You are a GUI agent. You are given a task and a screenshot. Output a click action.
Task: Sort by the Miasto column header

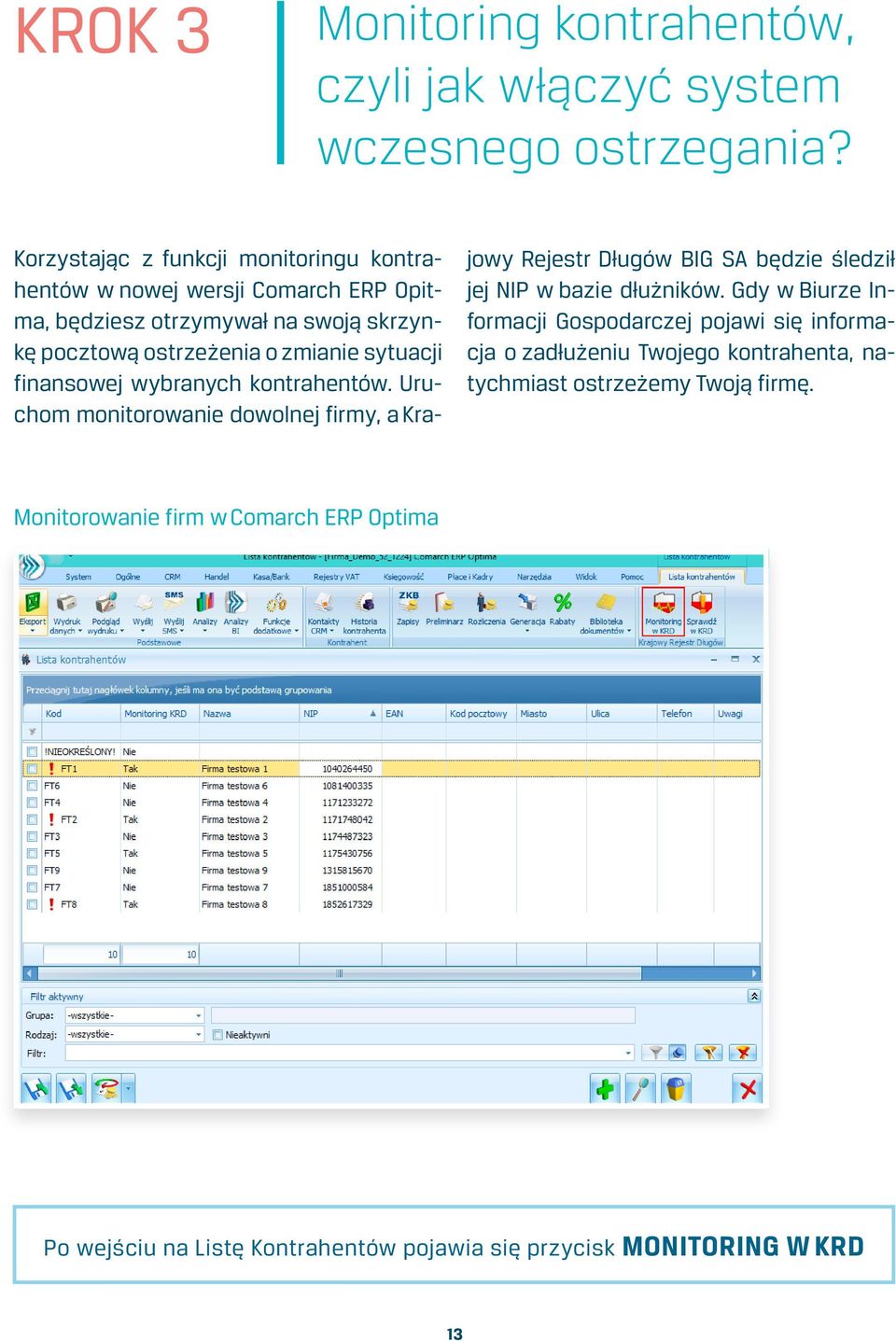pyautogui.click(x=551, y=713)
